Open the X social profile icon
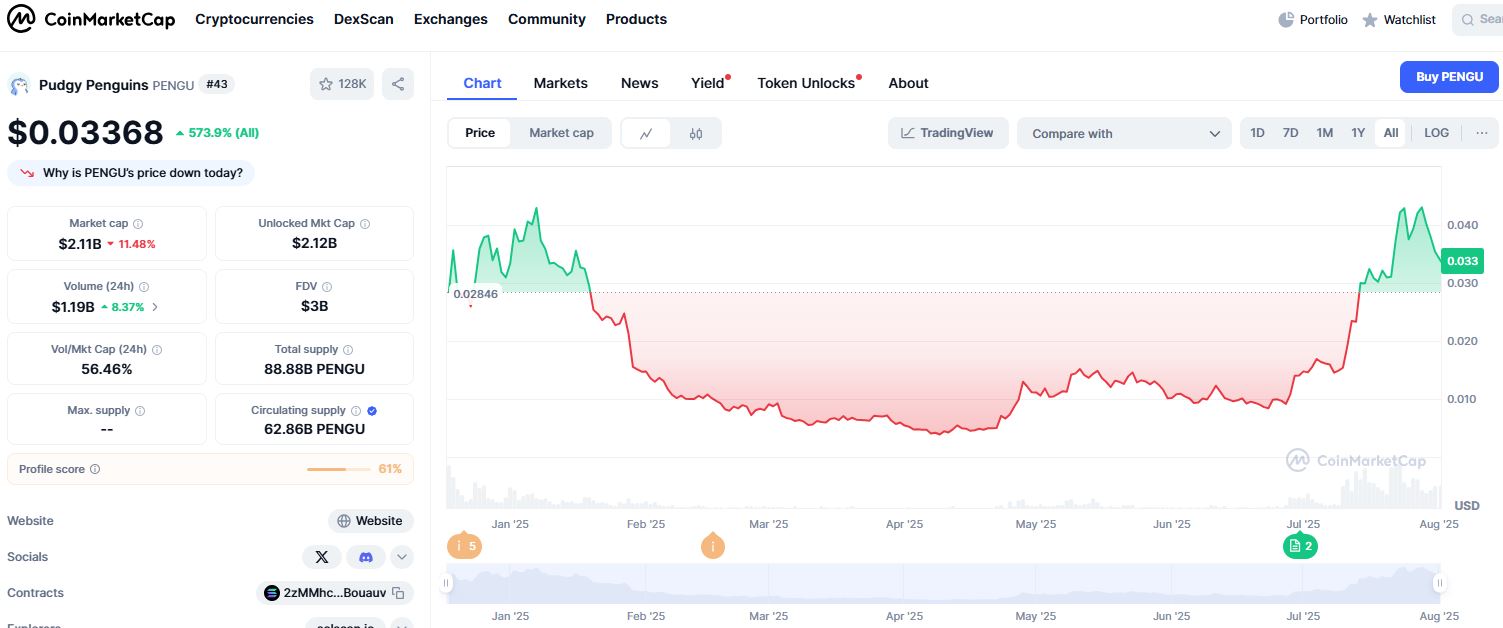 coord(322,557)
